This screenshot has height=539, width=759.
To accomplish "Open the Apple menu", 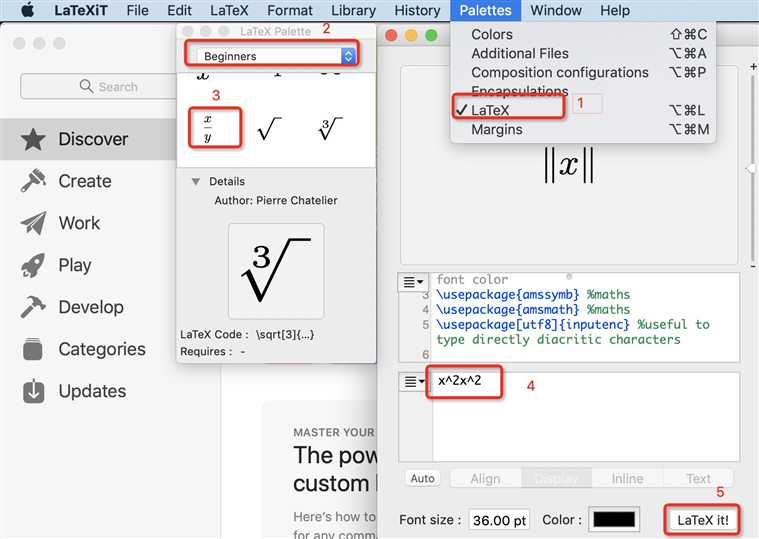I will [28, 10].
